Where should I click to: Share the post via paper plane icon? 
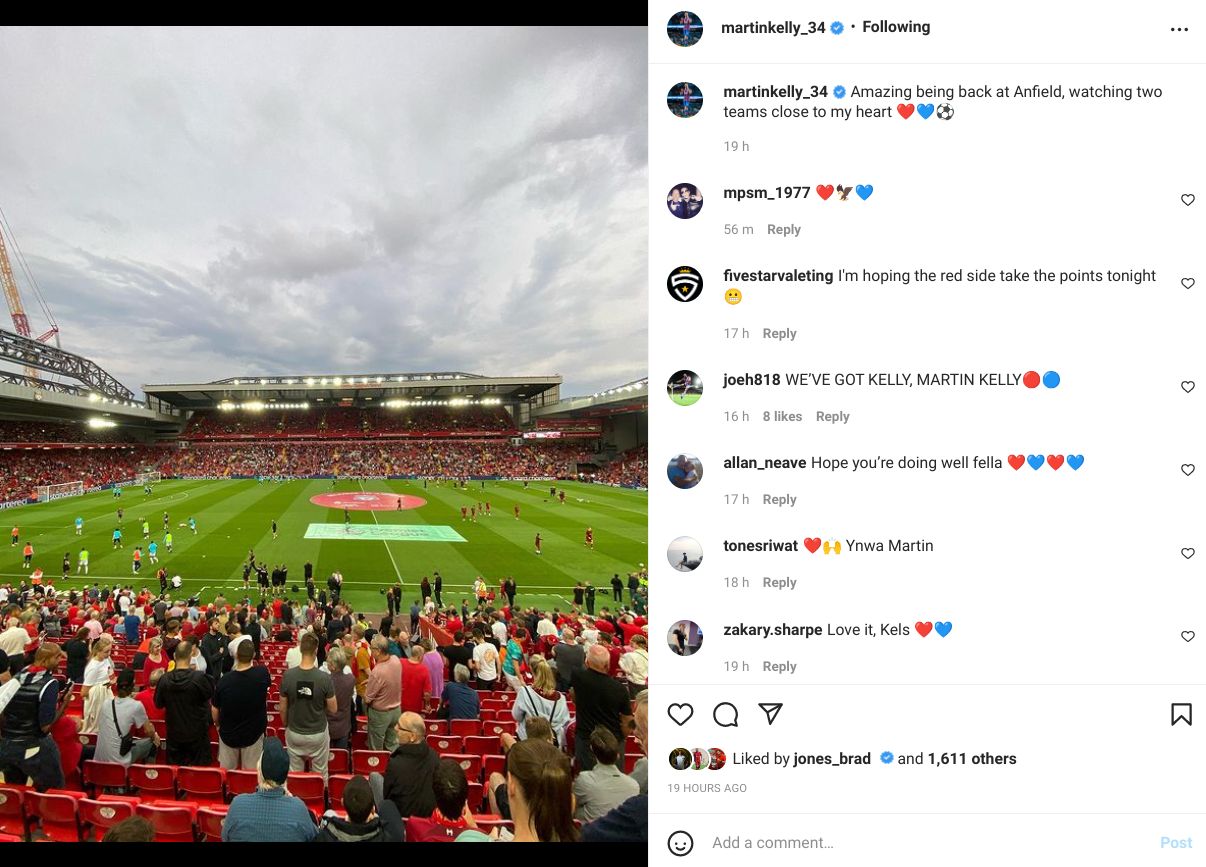770,714
